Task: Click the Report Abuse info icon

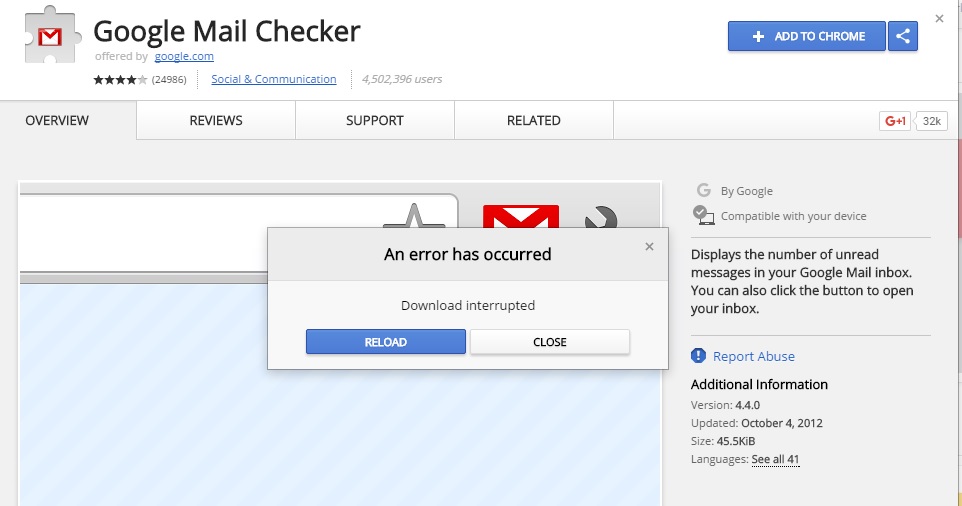Action: [x=699, y=356]
